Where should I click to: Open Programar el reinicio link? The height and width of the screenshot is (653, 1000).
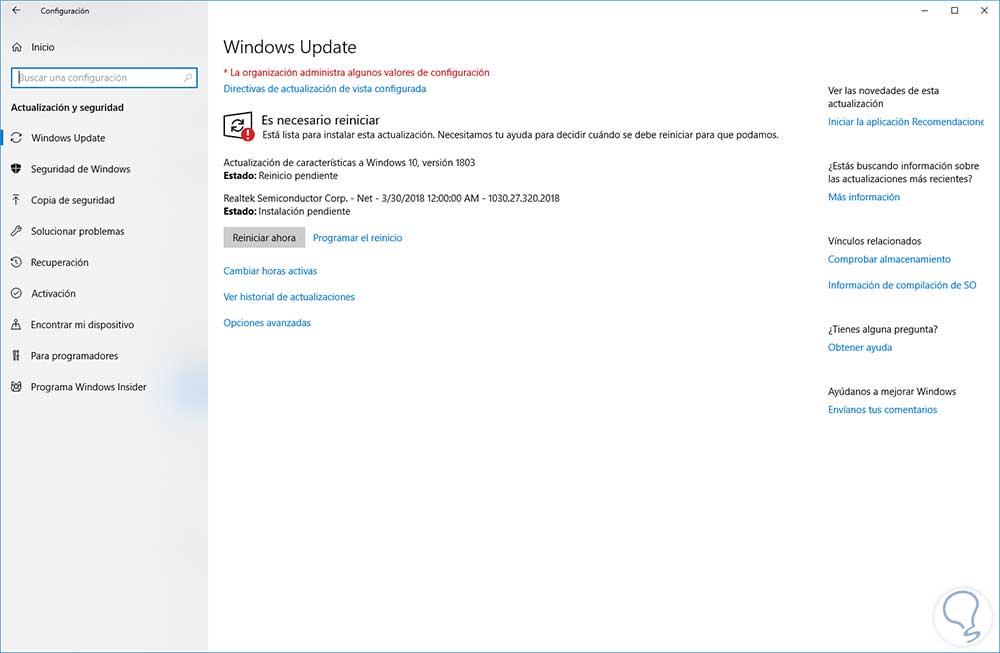[x=357, y=238]
